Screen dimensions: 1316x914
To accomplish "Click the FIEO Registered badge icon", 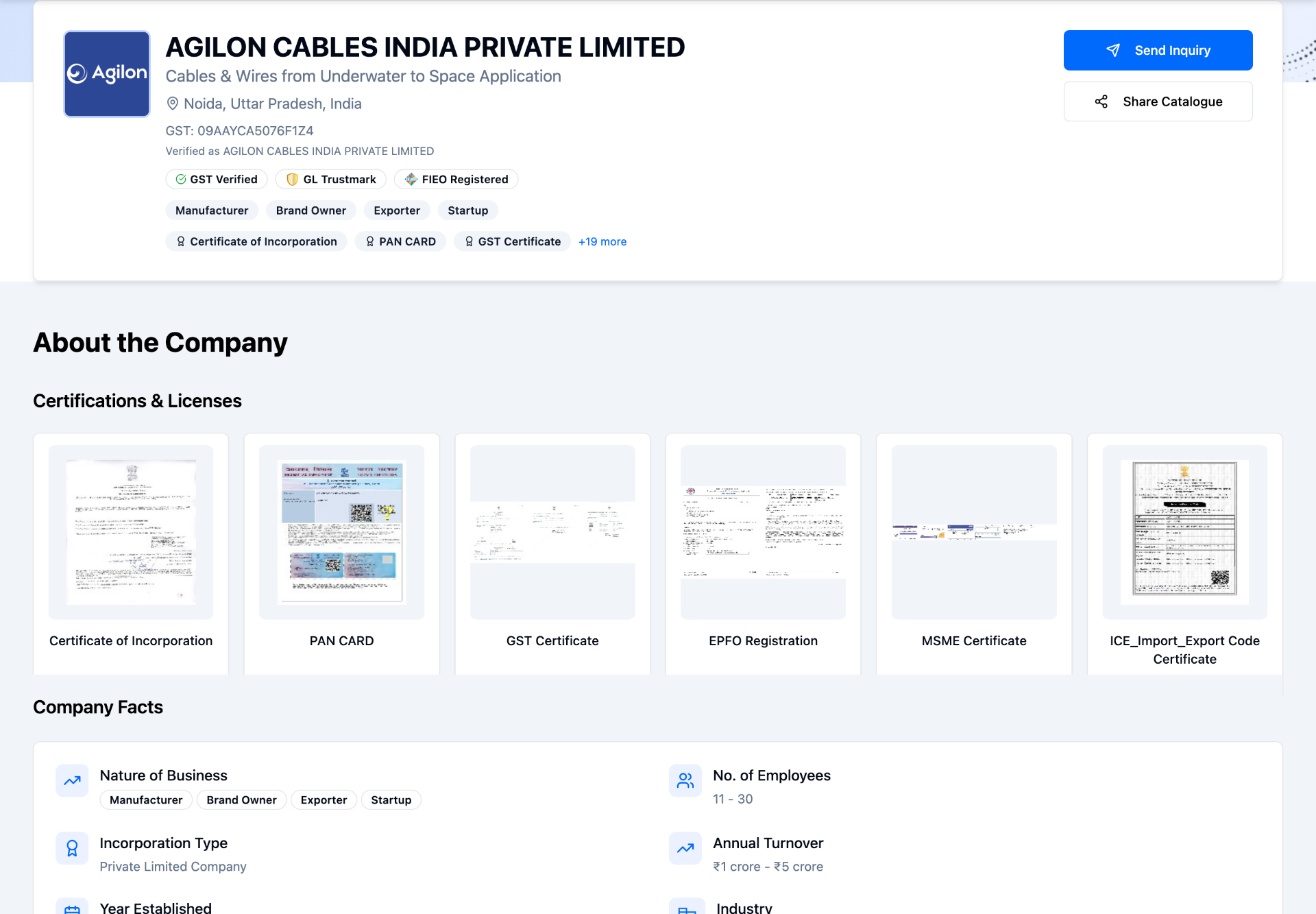I will tap(411, 179).
